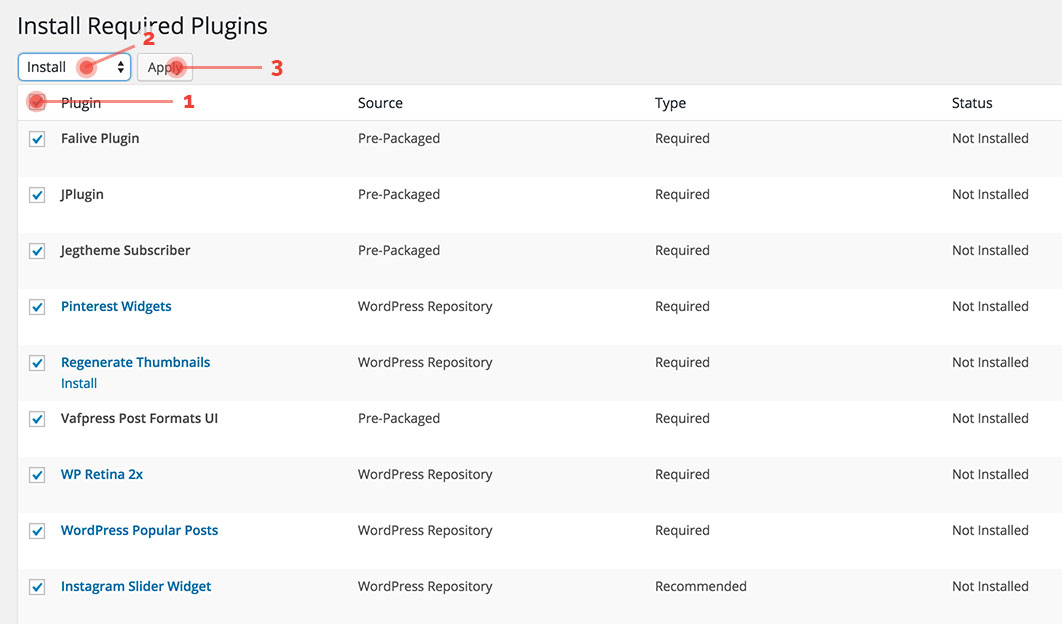This screenshot has width=1062, height=624.
Task: Open the Instagram Slider Widget link
Action: [136, 586]
